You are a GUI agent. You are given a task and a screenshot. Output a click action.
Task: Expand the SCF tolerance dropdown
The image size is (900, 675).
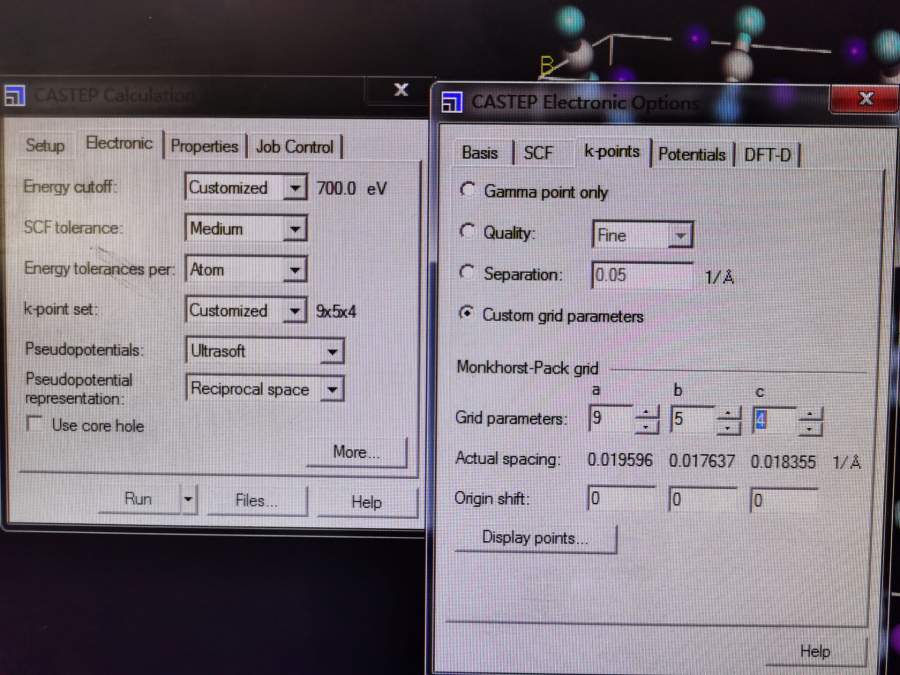(294, 229)
